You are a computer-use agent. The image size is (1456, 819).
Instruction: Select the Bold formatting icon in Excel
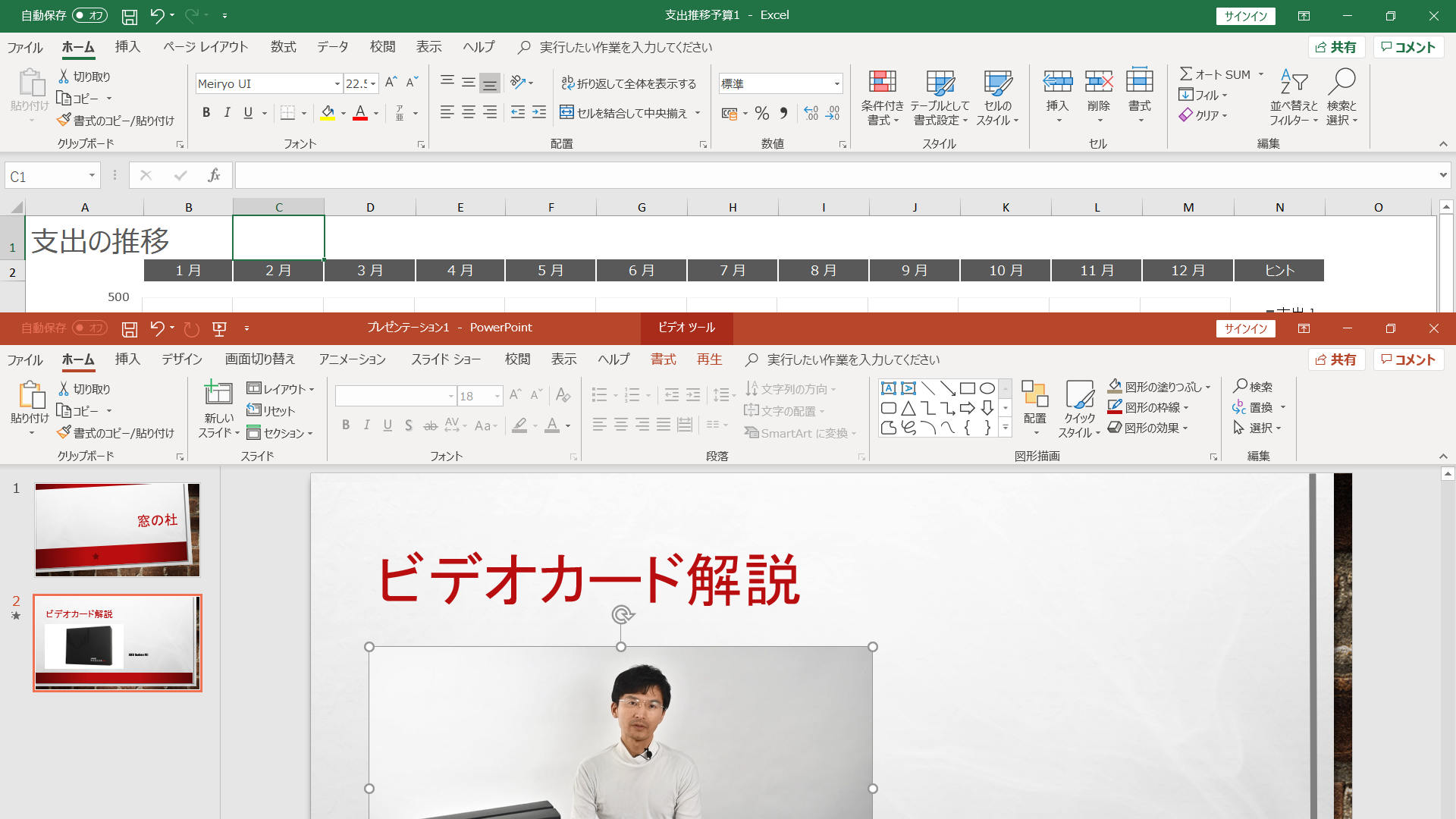(206, 112)
